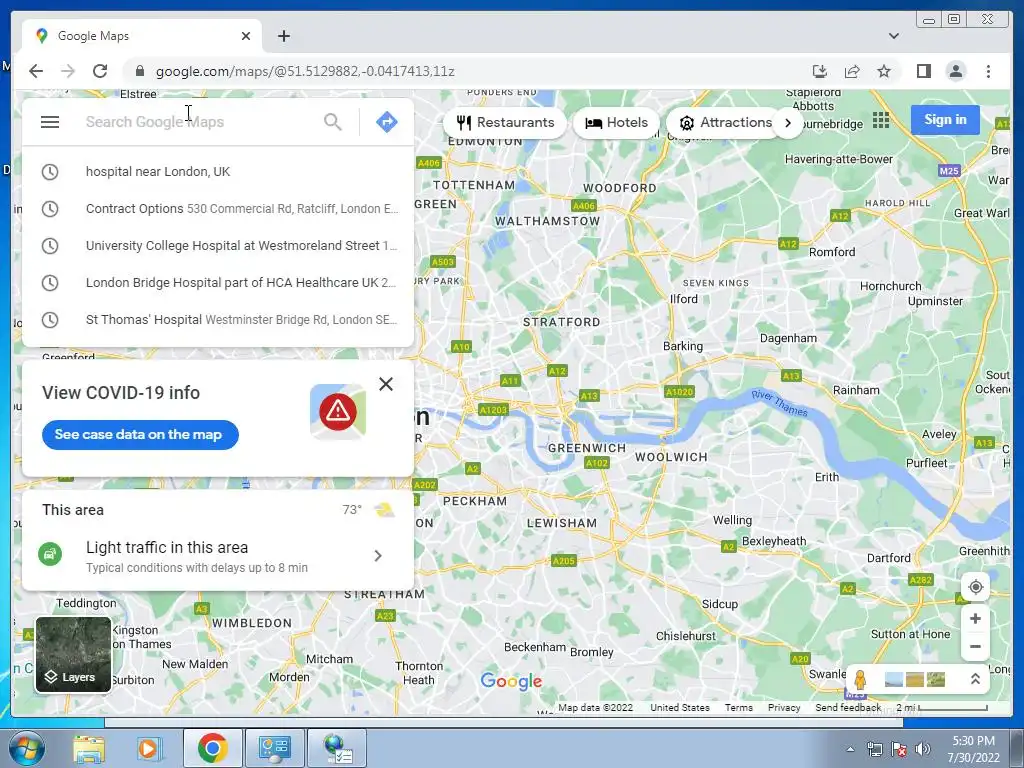The height and width of the screenshot is (768, 1024).
Task: Click the Chrome taskbar icon
Action: coord(212,748)
